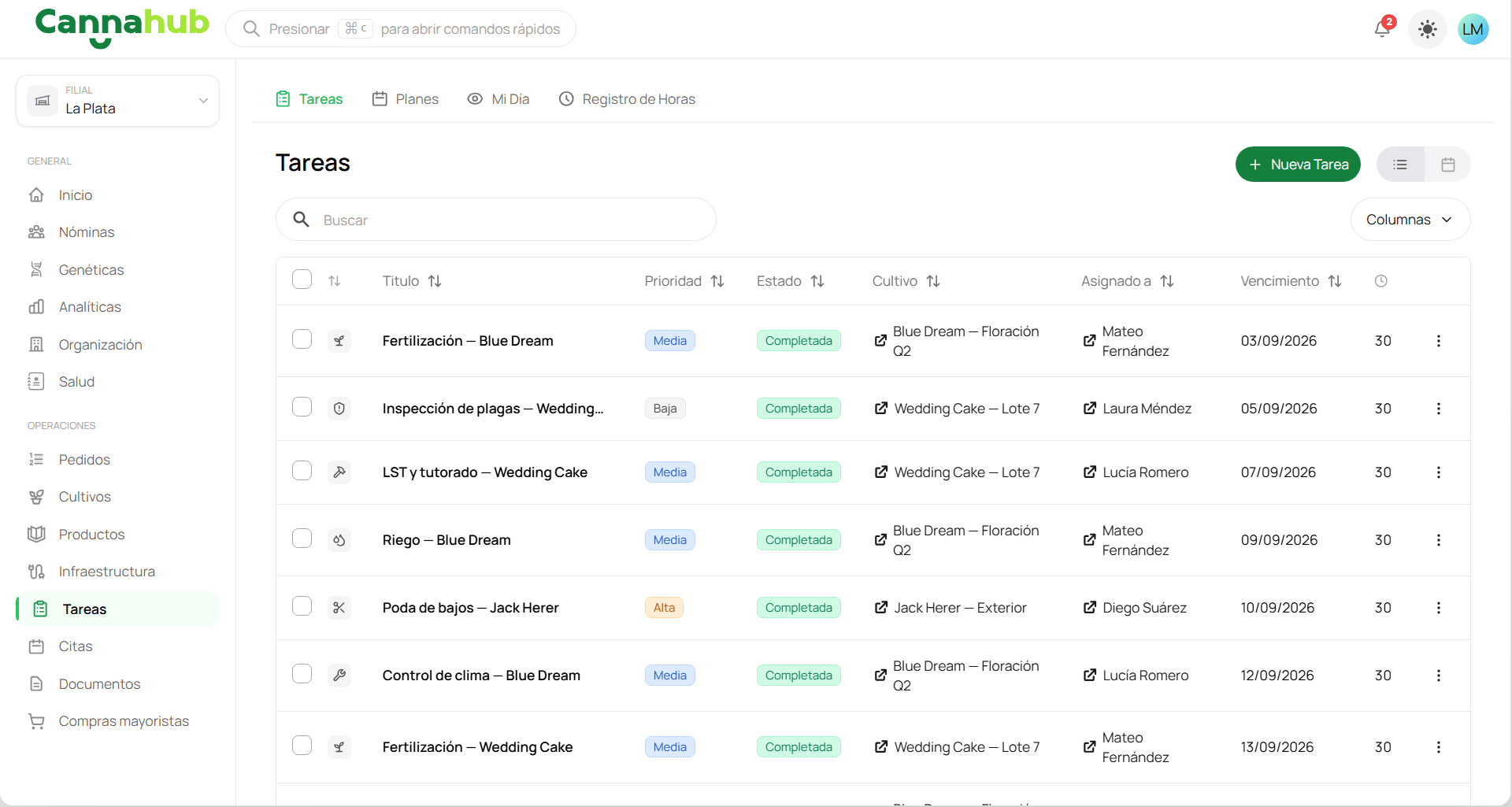Click scissors icon on Poda de bajos row
1512x807 pixels.
click(x=339, y=608)
